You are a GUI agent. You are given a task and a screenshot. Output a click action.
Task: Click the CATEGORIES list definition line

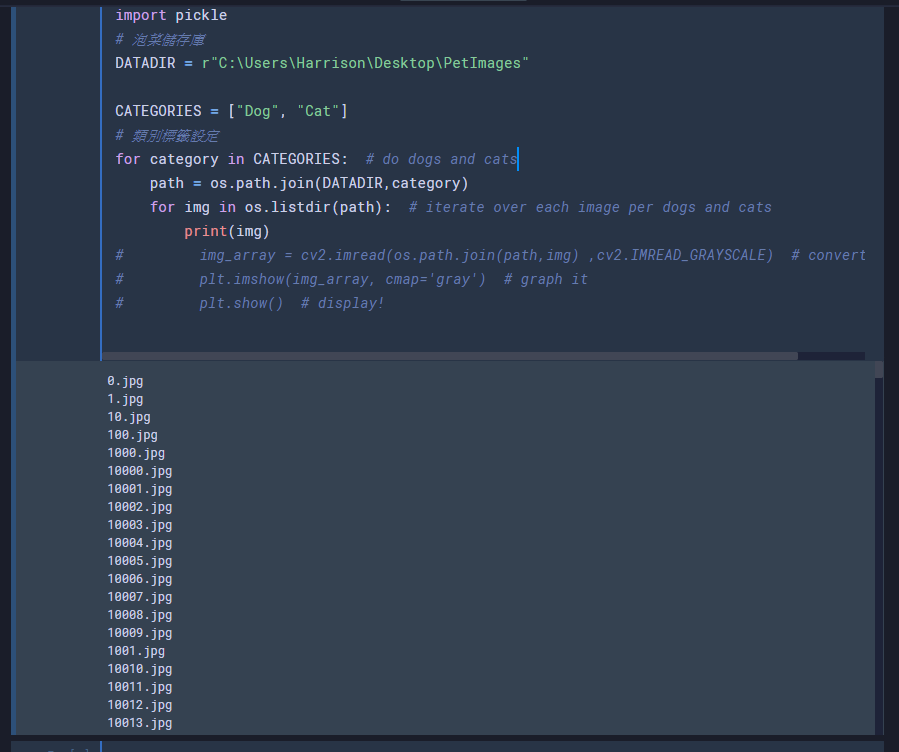(231, 111)
